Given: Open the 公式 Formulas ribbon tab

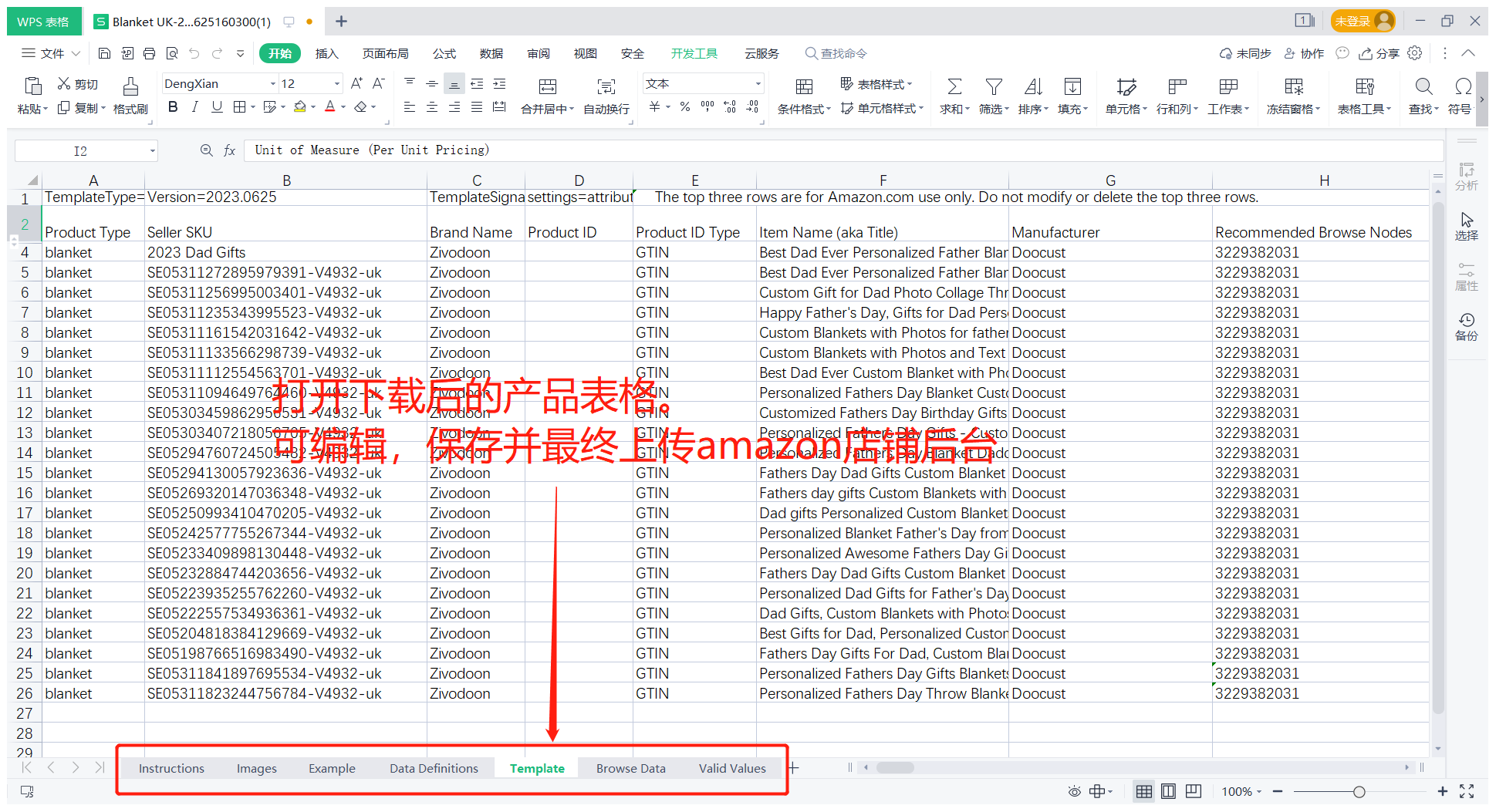Looking at the screenshot, I should coord(444,53).
